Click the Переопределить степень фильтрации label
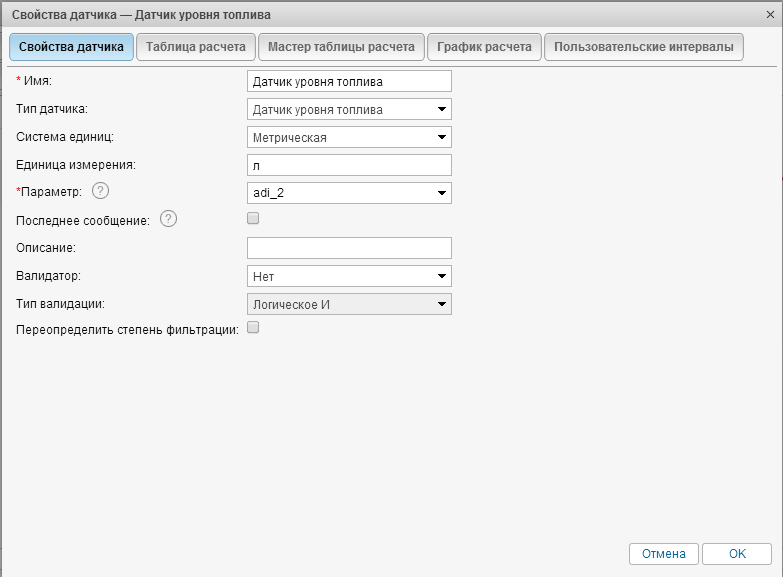This screenshot has width=783, height=577. (x=127, y=330)
